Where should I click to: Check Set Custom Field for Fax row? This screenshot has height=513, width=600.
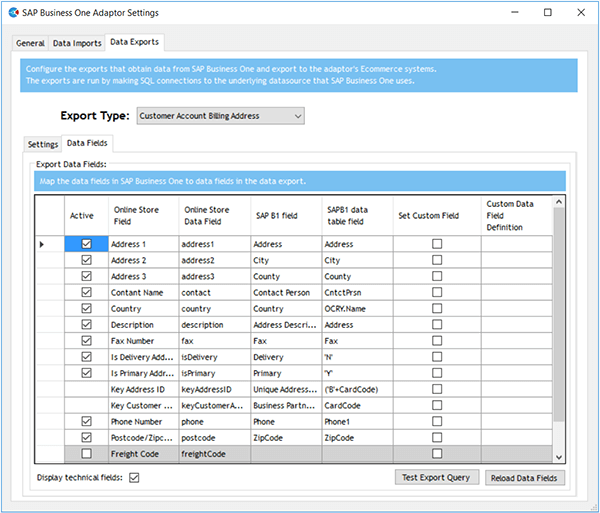pyautogui.click(x=437, y=340)
